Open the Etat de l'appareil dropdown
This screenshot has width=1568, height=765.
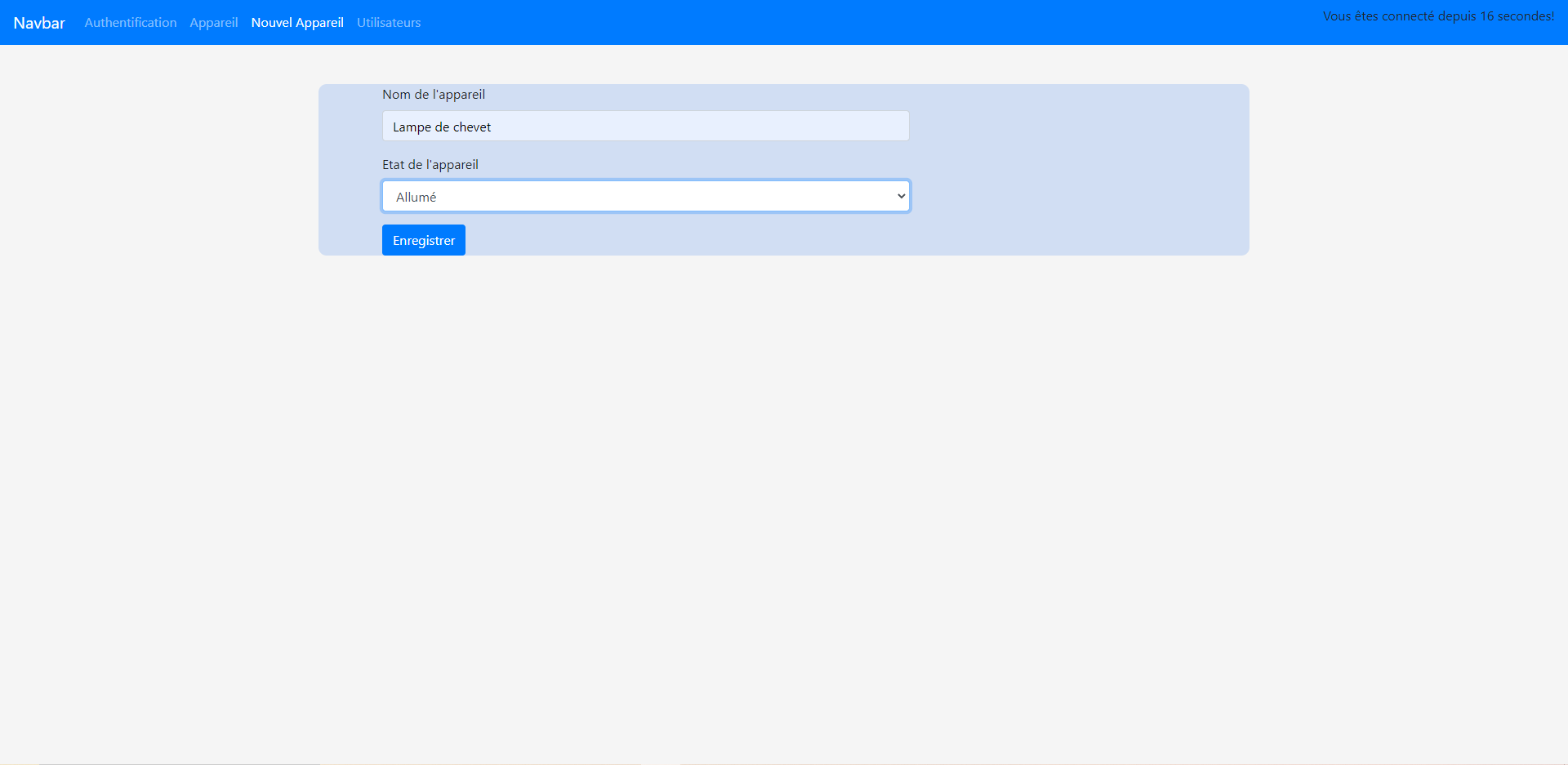645,197
